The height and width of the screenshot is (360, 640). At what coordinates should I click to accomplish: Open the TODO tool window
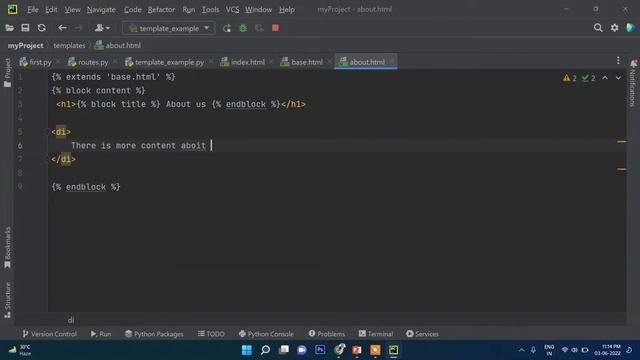(211, 334)
